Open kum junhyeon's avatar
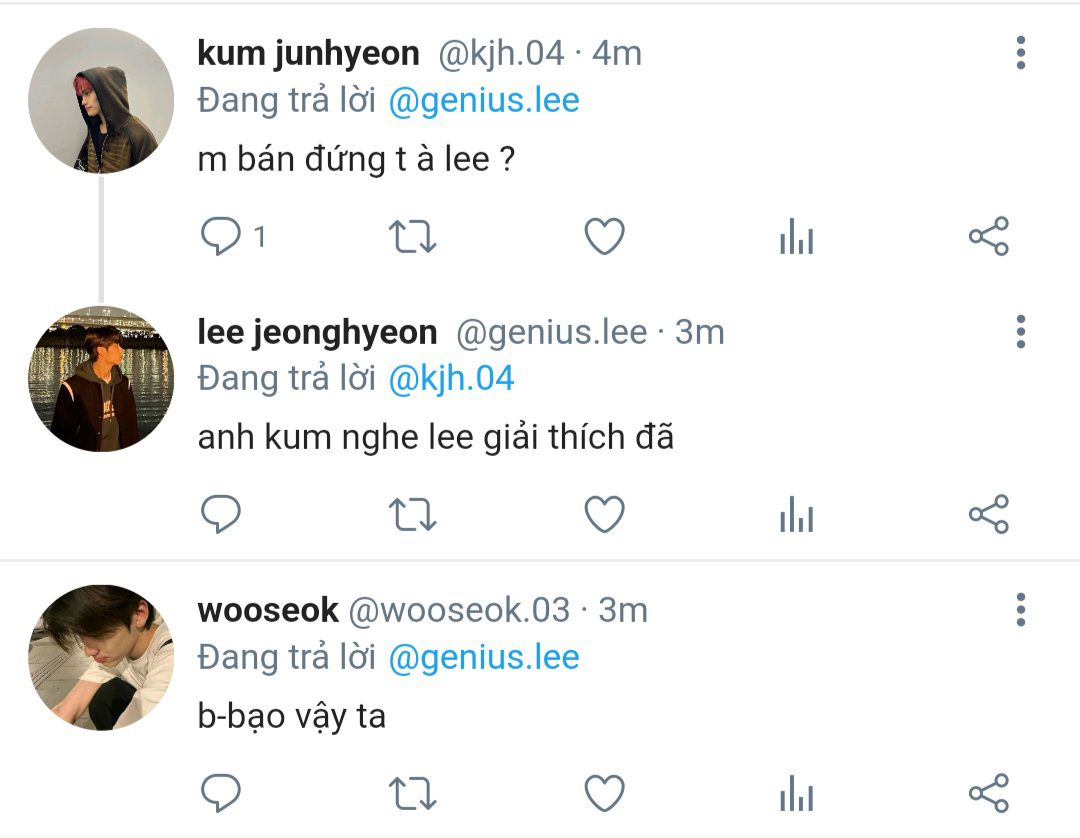This screenshot has height=838, width=1080. point(101,101)
